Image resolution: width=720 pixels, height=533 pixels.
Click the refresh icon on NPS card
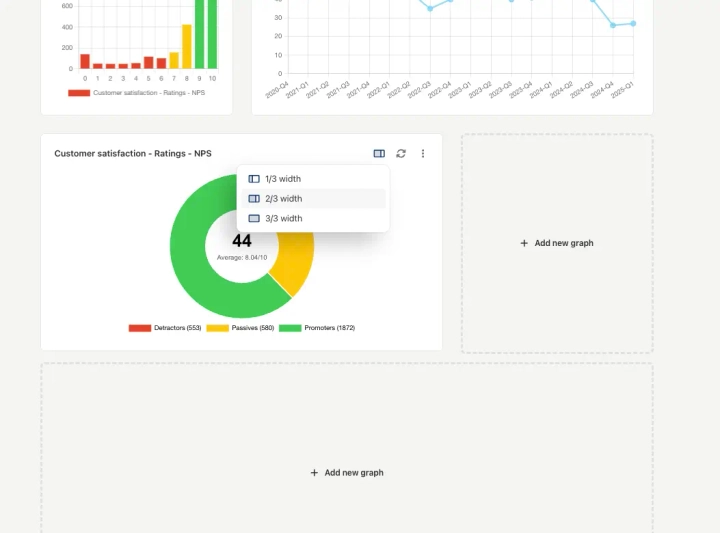(401, 154)
